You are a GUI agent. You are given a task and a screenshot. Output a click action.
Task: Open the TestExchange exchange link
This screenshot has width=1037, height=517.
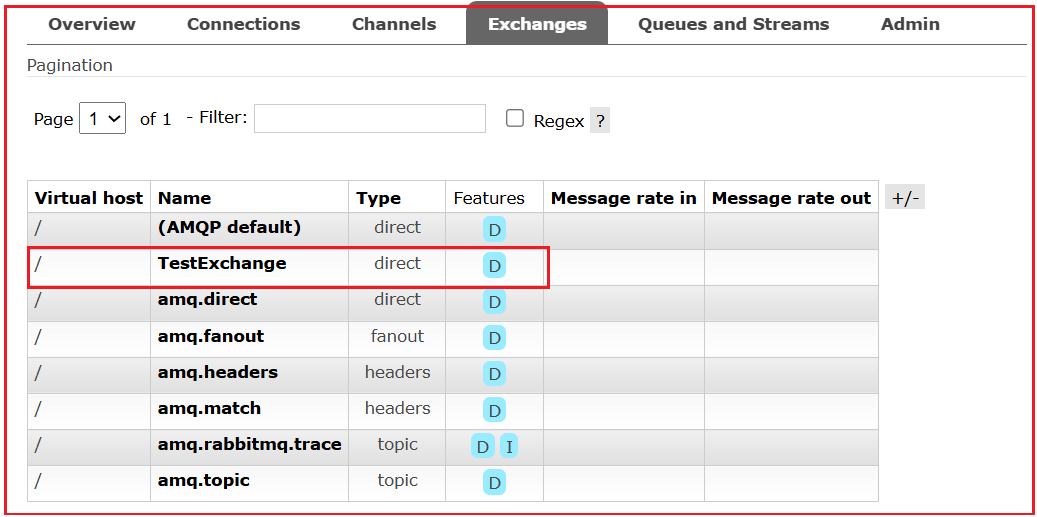(x=222, y=263)
